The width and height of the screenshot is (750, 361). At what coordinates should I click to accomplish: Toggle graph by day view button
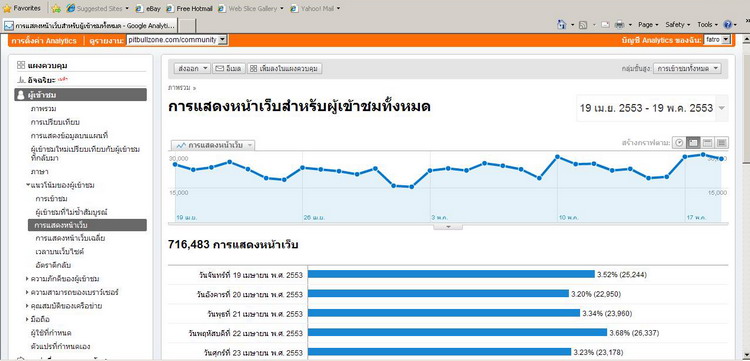(x=693, y=142)
